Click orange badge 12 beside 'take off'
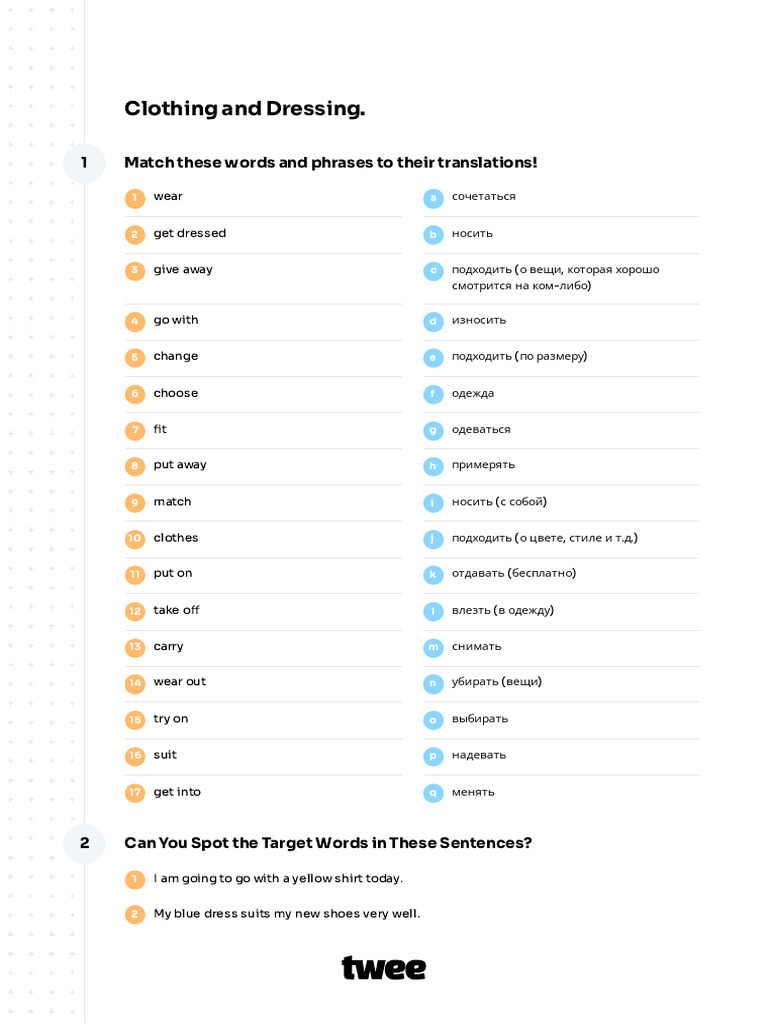 pyautogui.click(x=135, y=611)
